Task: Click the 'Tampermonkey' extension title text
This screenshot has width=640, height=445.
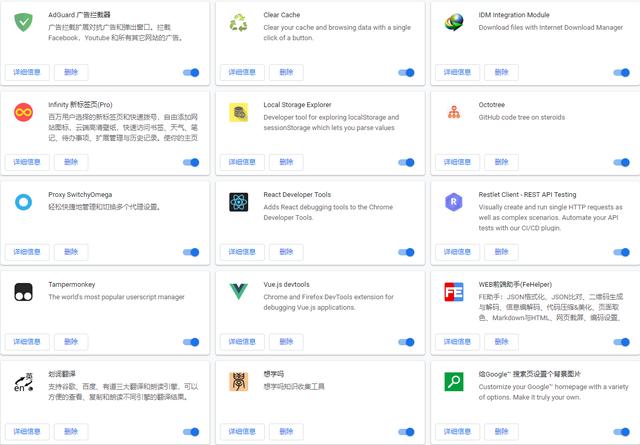Action: (x=72, y=285)
